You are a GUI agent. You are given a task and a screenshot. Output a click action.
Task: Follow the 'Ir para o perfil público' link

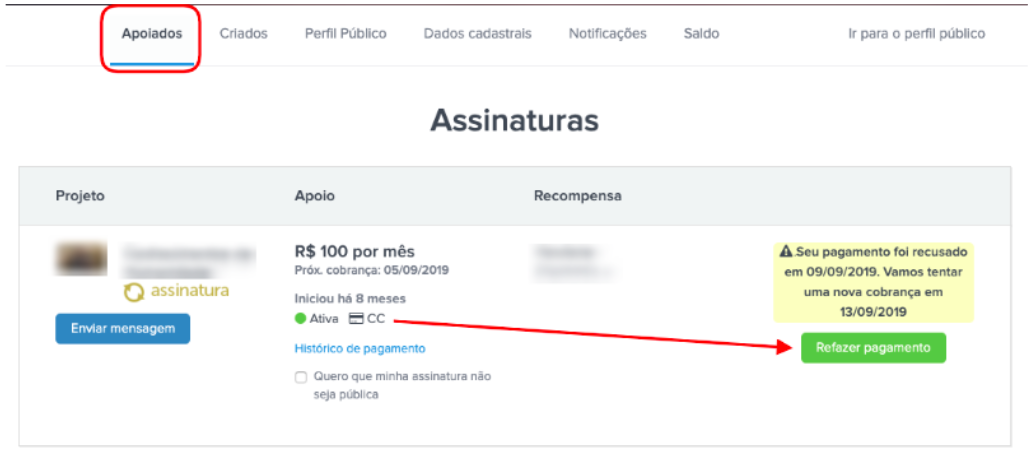[916, 34]
